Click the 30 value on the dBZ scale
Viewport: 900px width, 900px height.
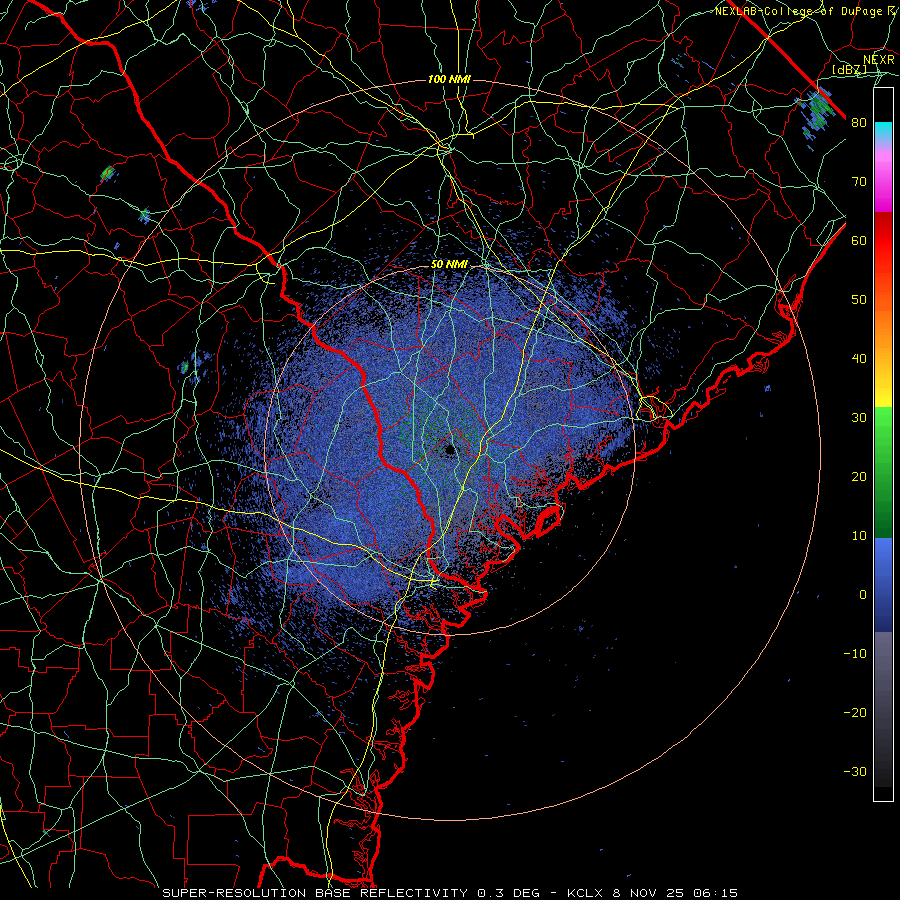point(859,418)
